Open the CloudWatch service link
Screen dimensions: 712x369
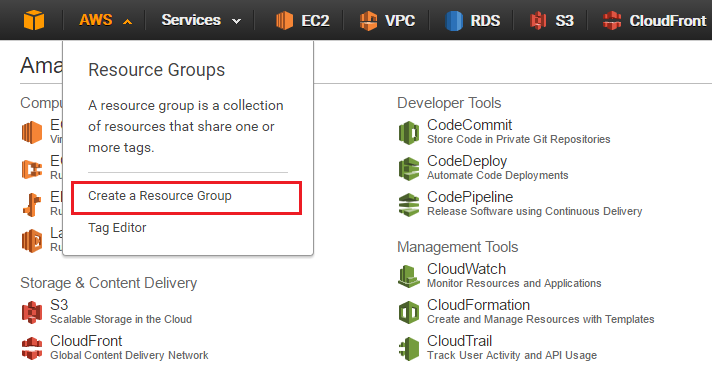click(x=466, y=269)
